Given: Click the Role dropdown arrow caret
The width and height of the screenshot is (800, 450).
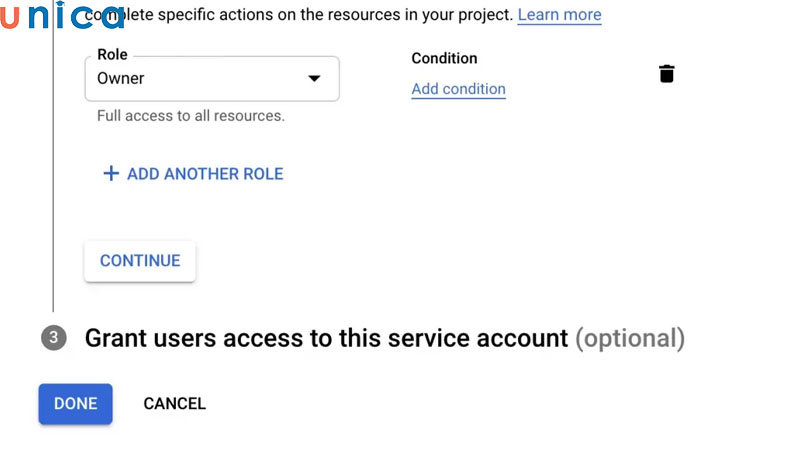Looking at the screenshot, I should click(314, 79).
